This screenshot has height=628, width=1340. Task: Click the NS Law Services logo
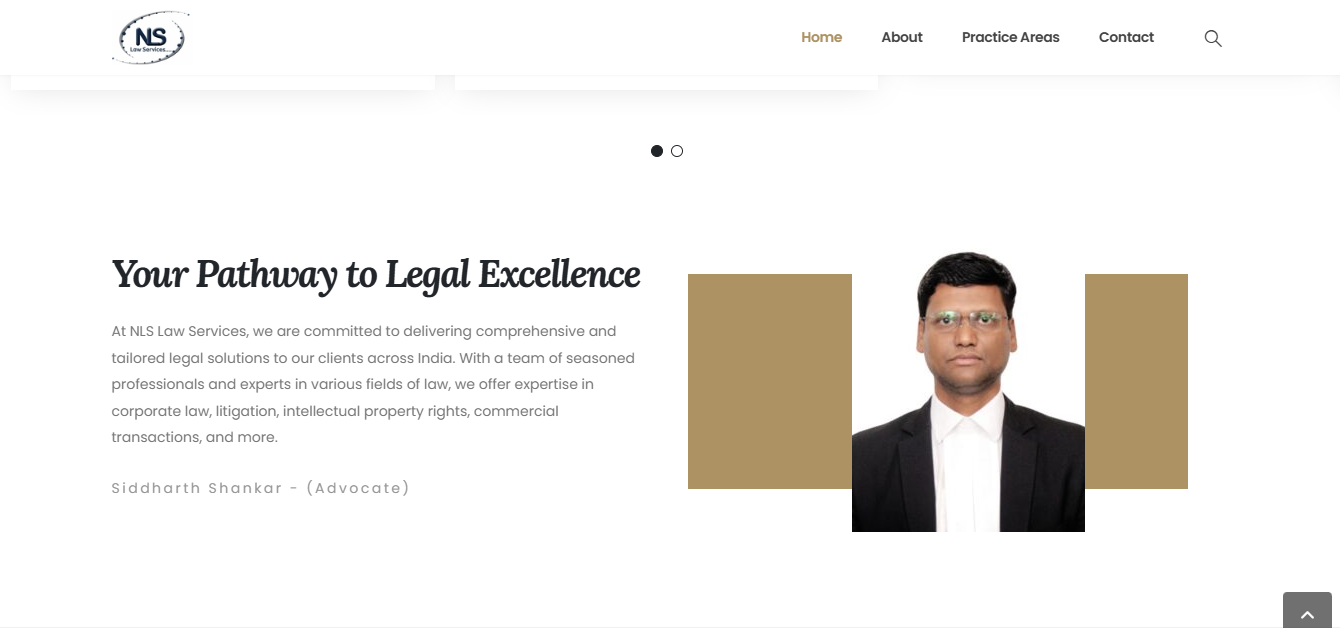[150, 38]
